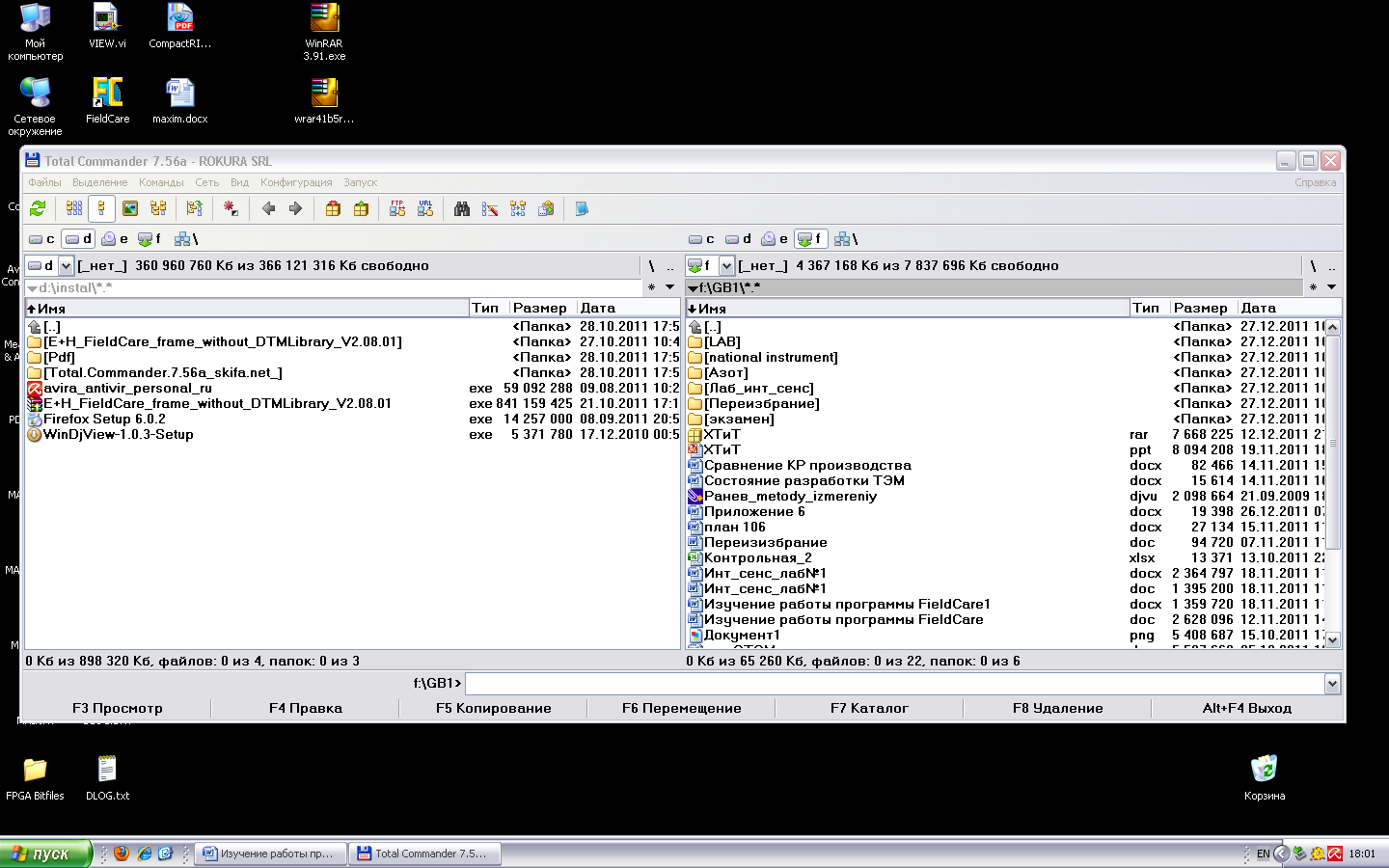The width and height of the screenshot is (1389, 868).
Task: Open the left panel drive d dropdown
Action: click(67, 265)
